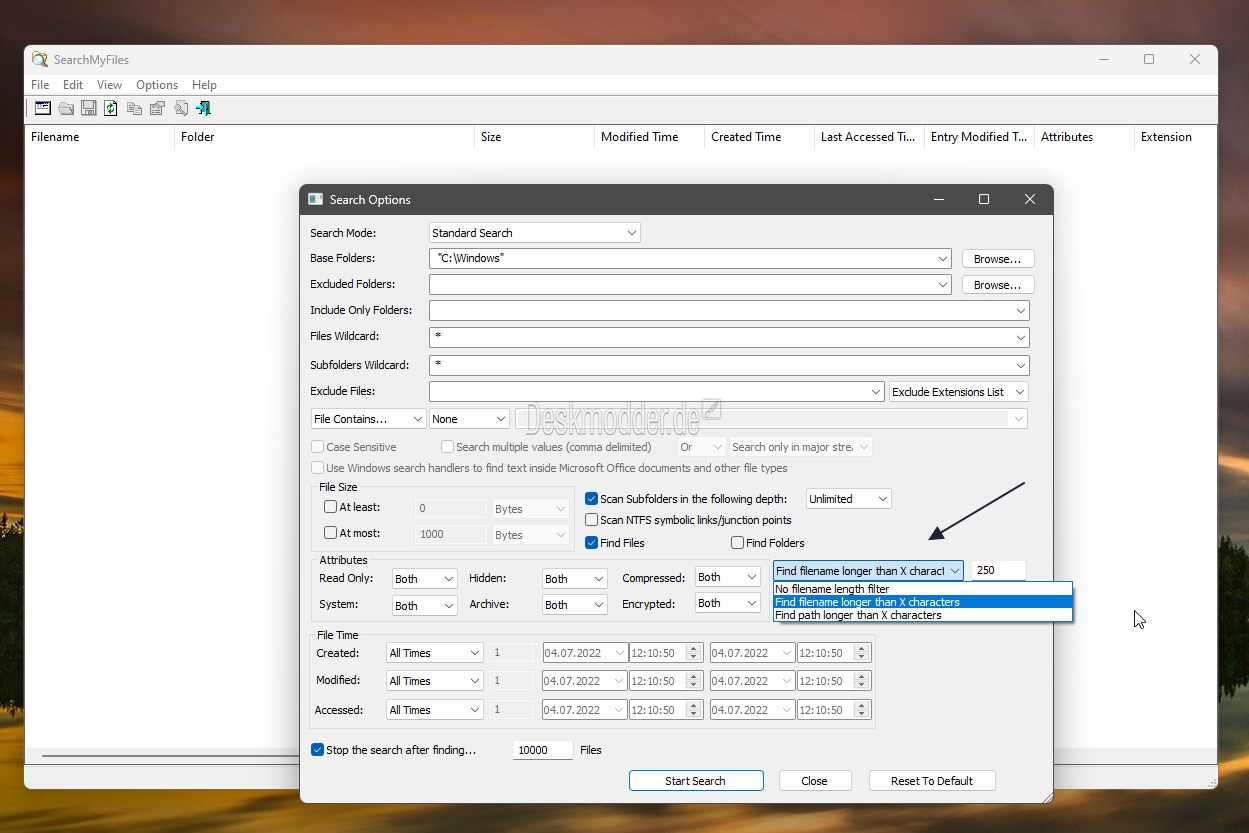1249x833 pixels.
Task: Click Browse for Base Folders
Action: point(998,259)
